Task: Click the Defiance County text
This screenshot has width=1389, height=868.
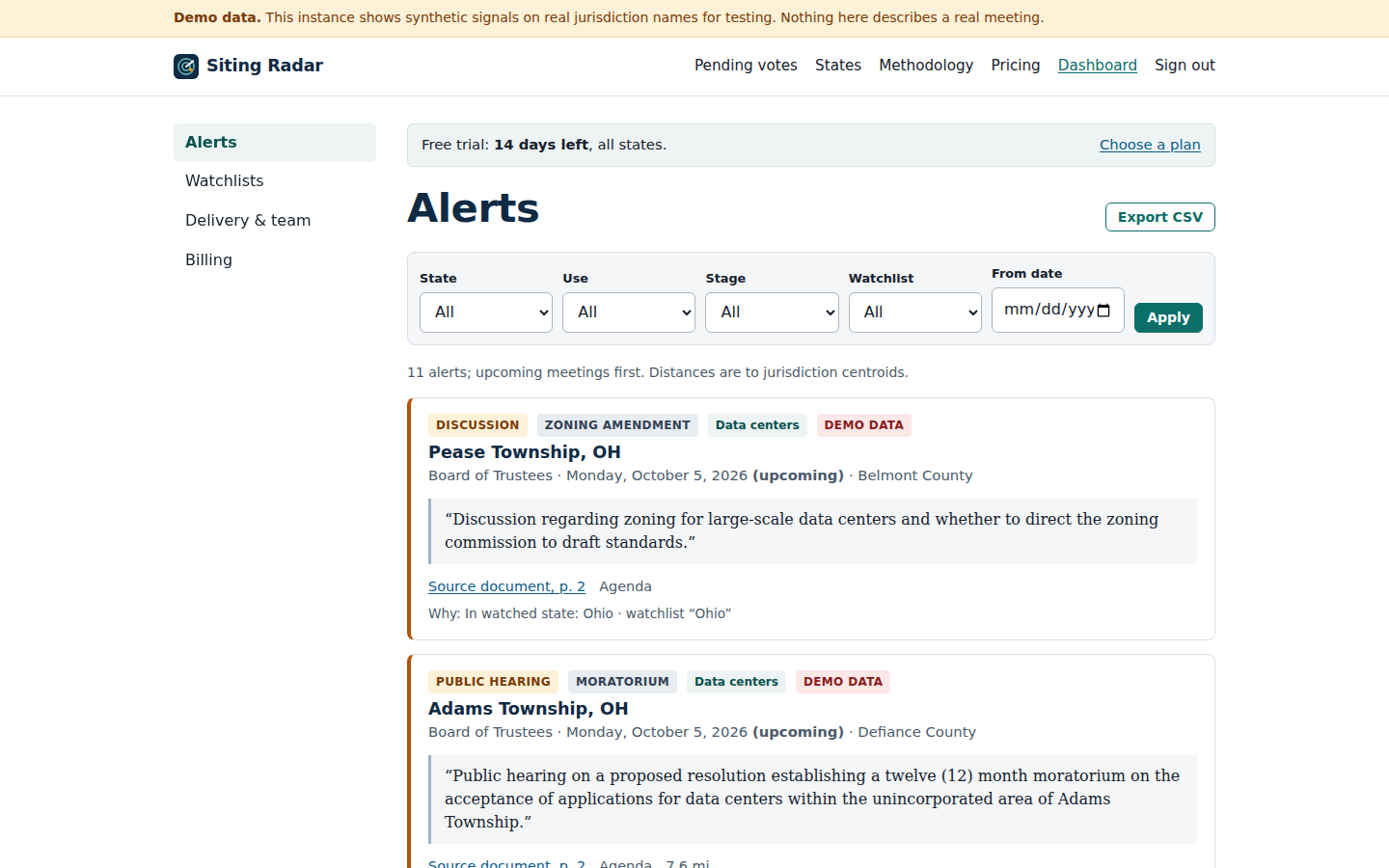Action: tap(917, 732)
